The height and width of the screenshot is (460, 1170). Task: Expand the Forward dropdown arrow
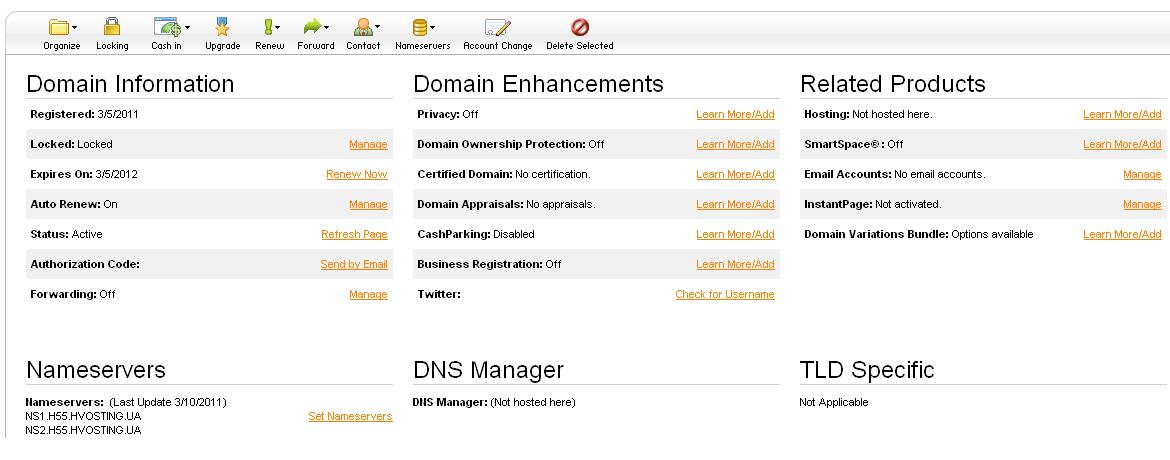tap(328, 29)
